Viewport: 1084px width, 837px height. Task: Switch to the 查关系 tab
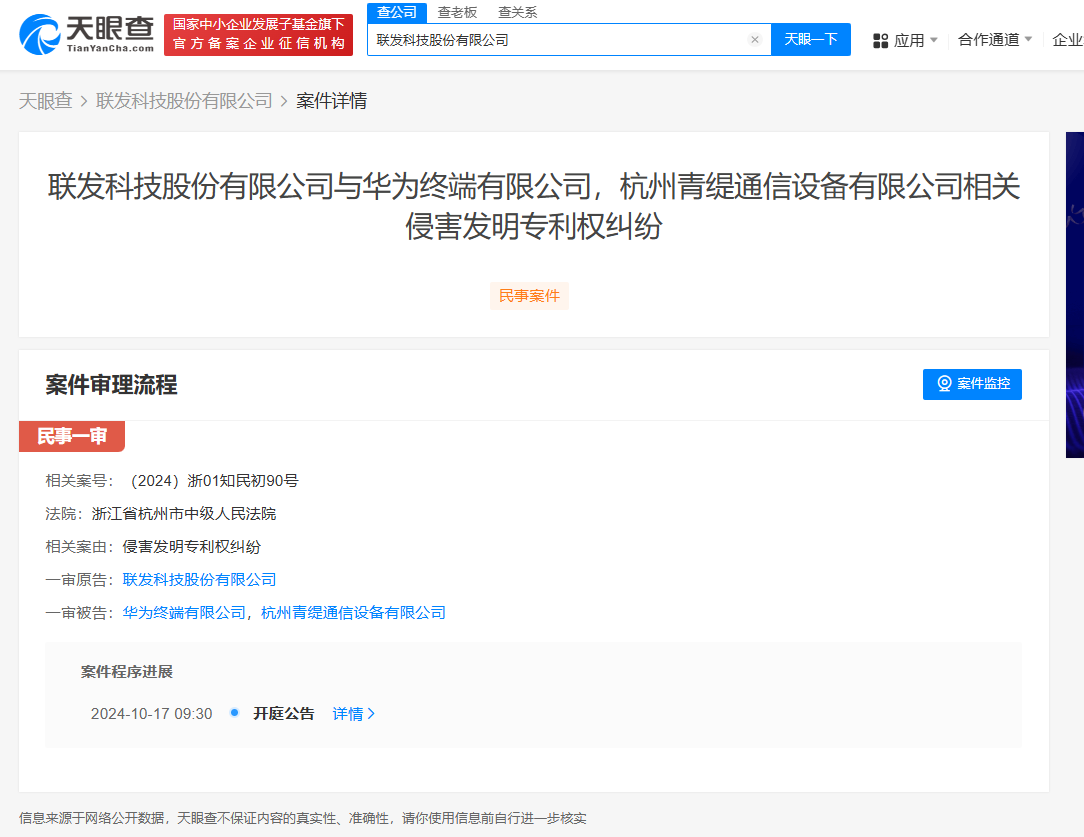point(517,12)
